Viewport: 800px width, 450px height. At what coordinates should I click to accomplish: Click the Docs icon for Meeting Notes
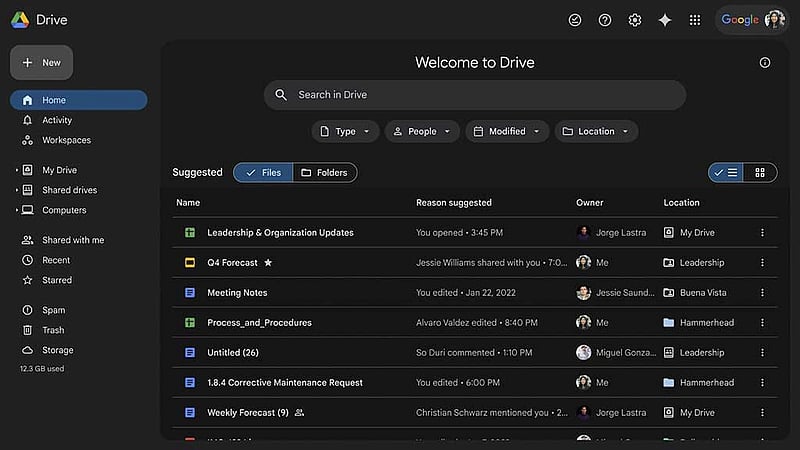190,293
